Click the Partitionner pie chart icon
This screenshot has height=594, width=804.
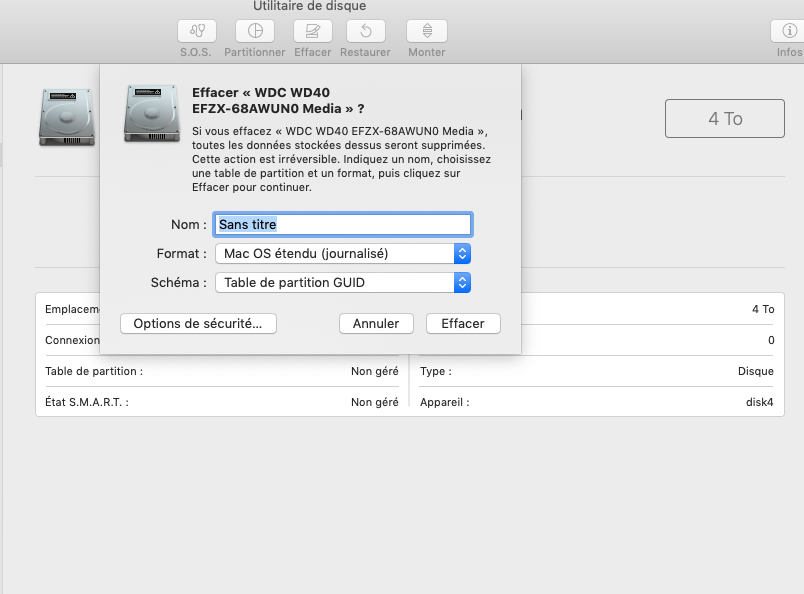click(255, 31)
